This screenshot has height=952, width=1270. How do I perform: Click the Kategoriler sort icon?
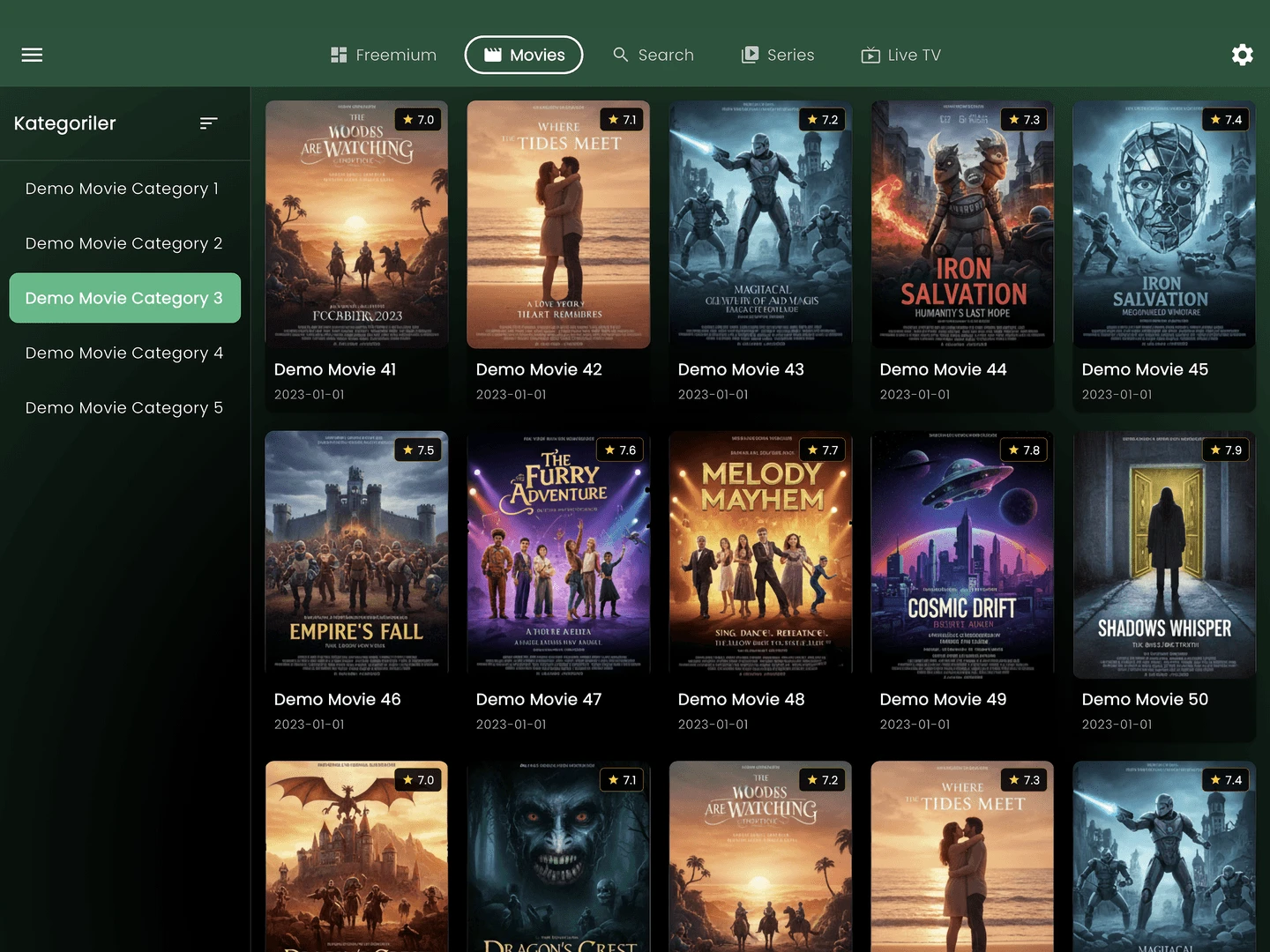click(x=208, y=123)
